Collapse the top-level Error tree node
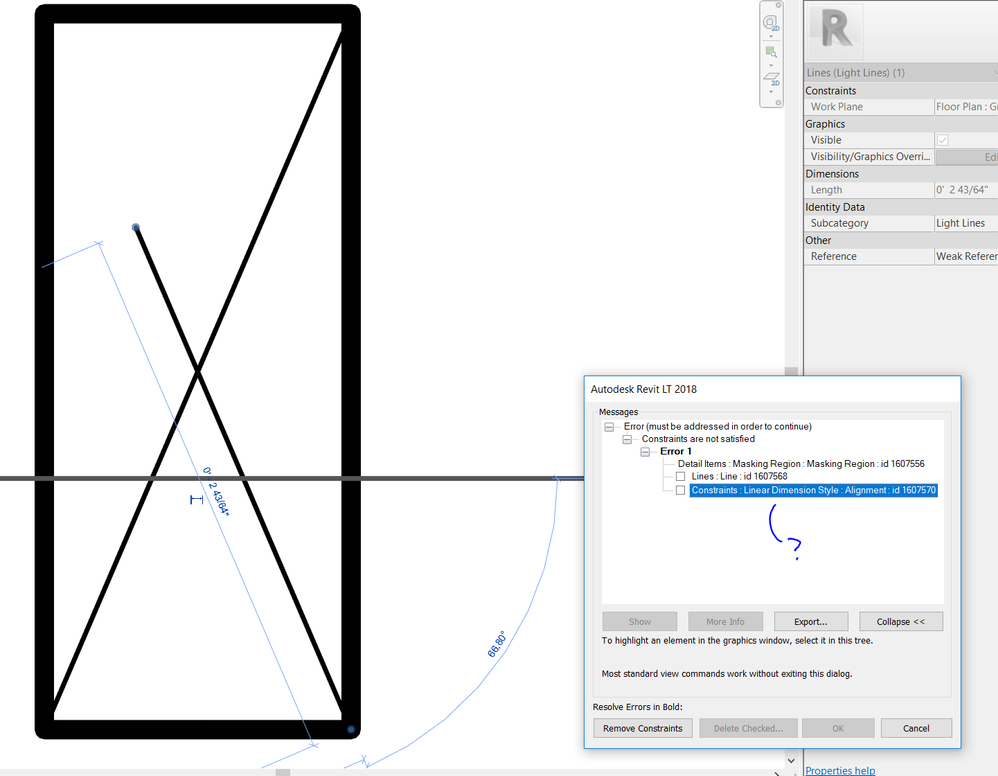 tap(609, 427)
